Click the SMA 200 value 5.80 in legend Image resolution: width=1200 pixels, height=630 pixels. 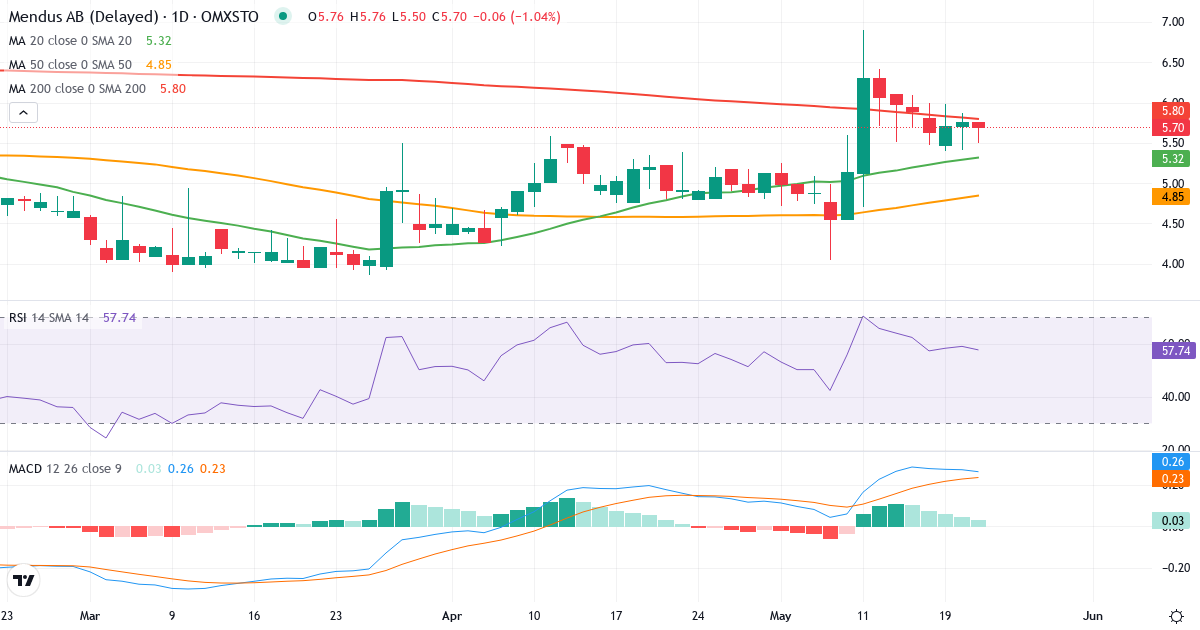point(172,89)
